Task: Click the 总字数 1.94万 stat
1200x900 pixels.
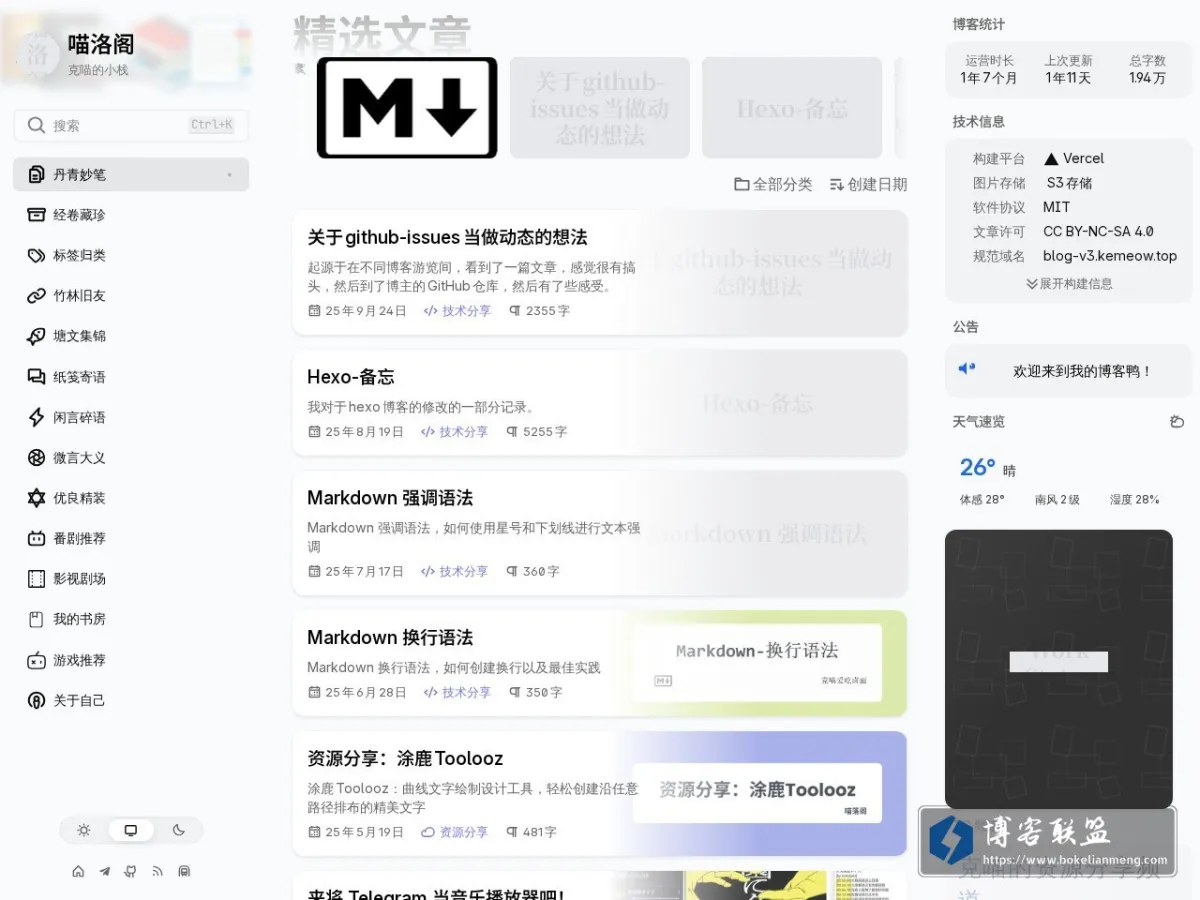Action: (1147, 70)
